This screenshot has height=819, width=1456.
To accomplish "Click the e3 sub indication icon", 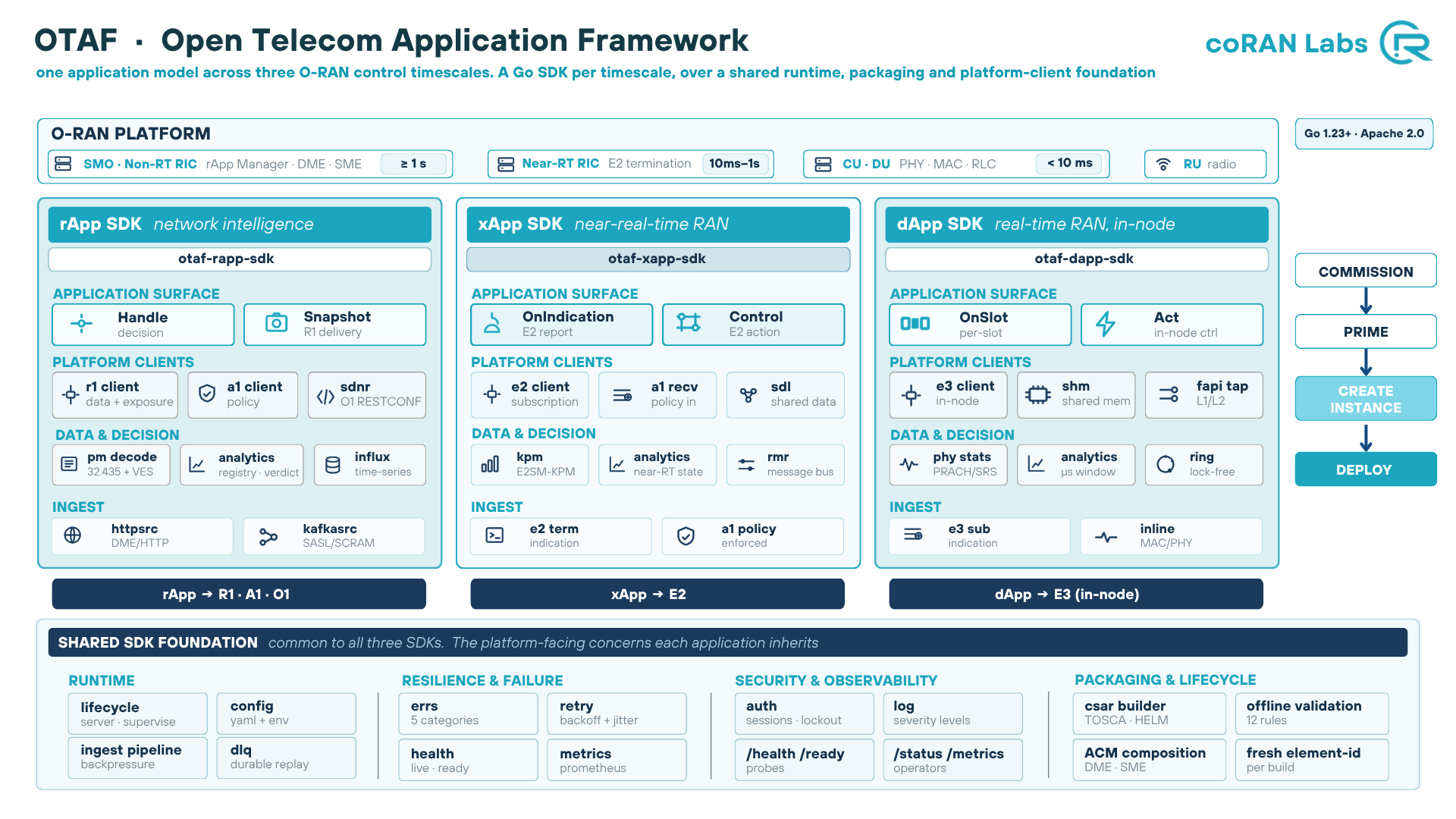I will [913, 535].
